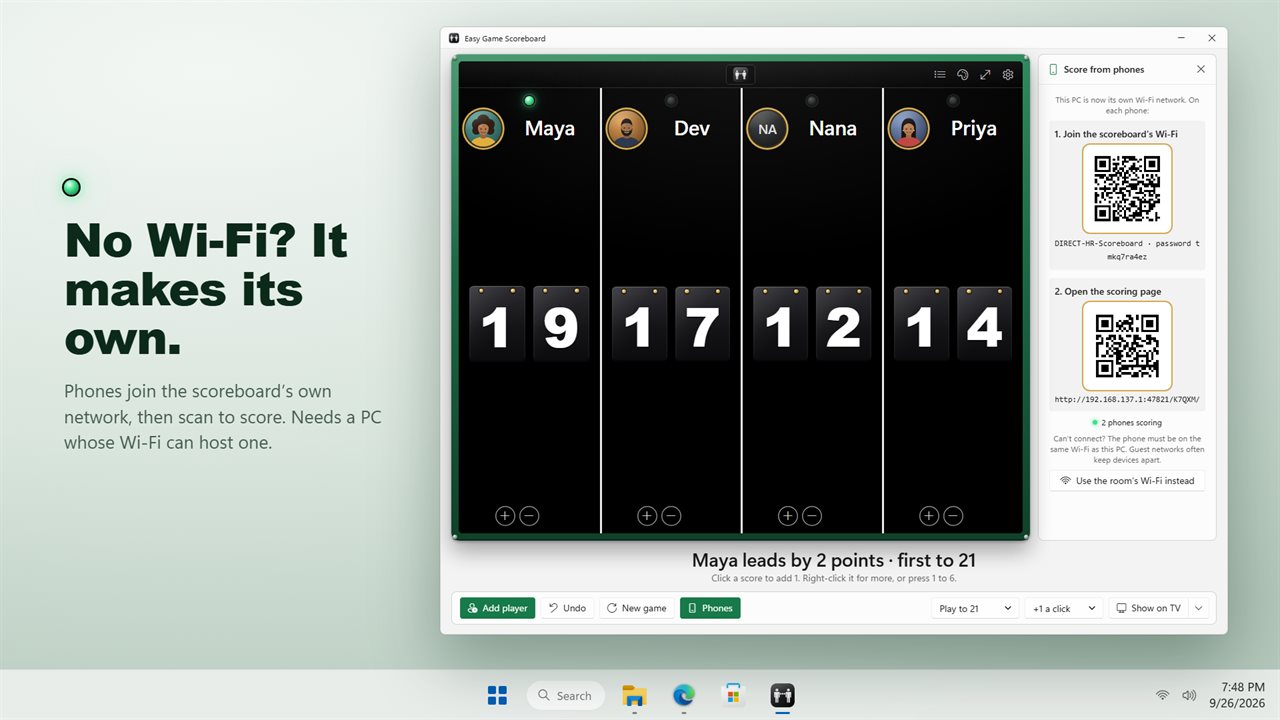Open File Explorer from the taskbar
The image size is (1280, 720).
634,695
